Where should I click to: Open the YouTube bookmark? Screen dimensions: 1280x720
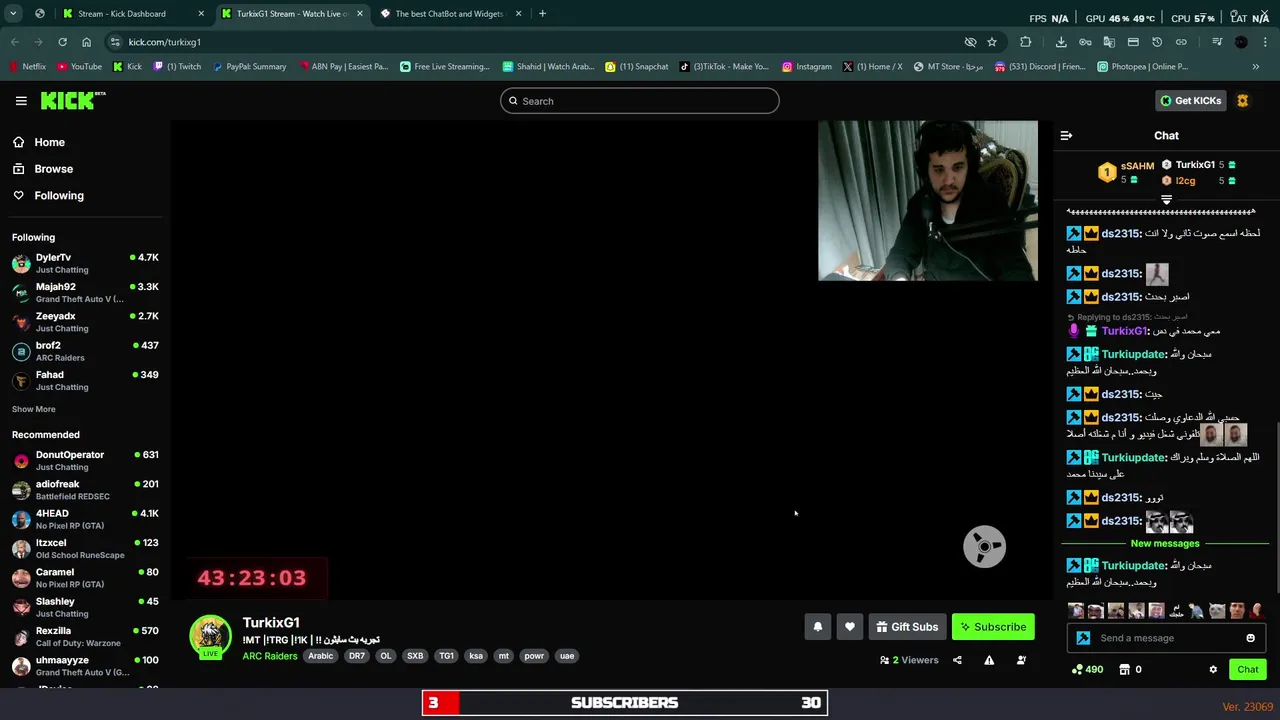click(79, 67)
